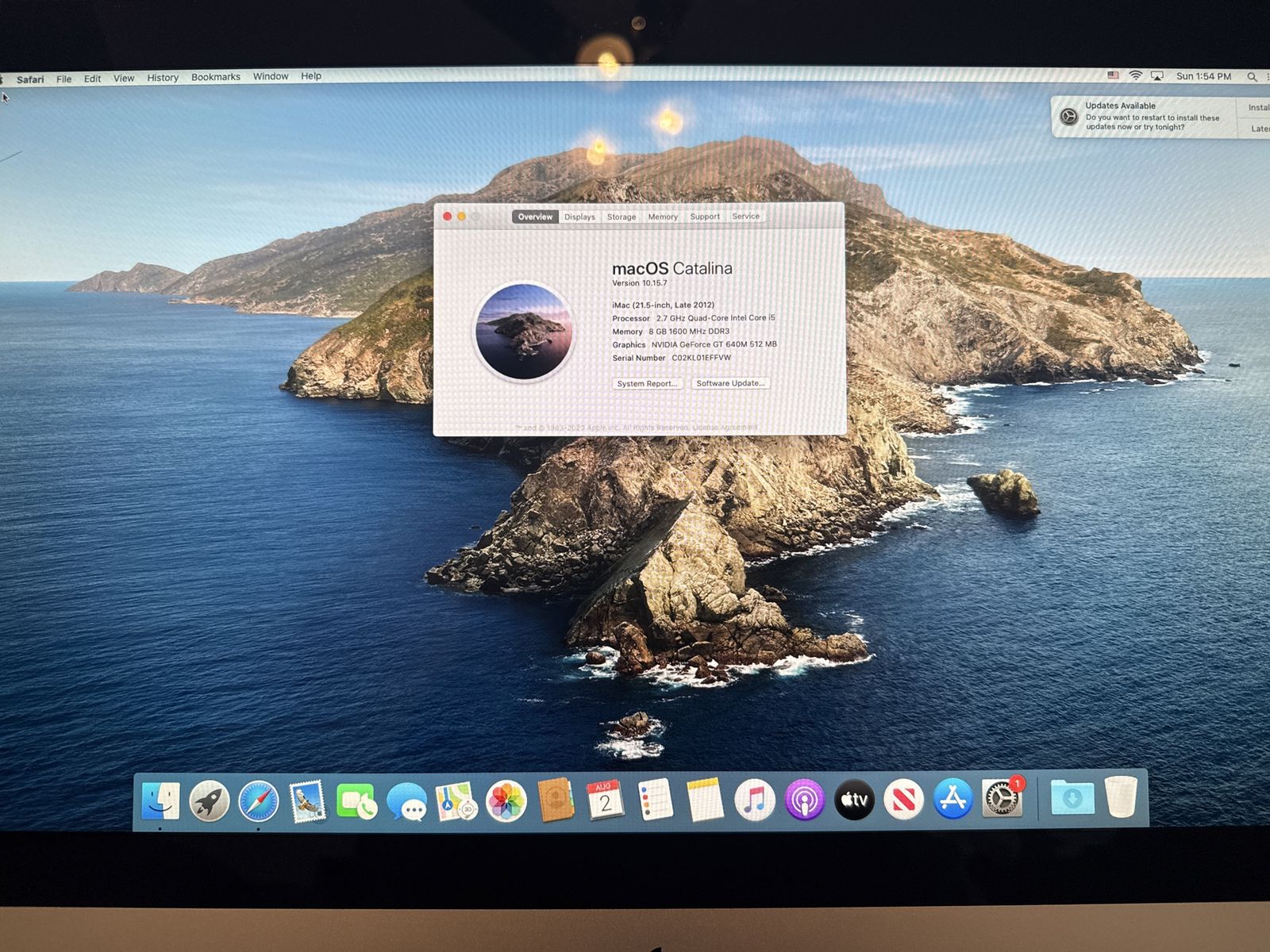
Task: Open Finder from the Dock
Action: [161, 800]
